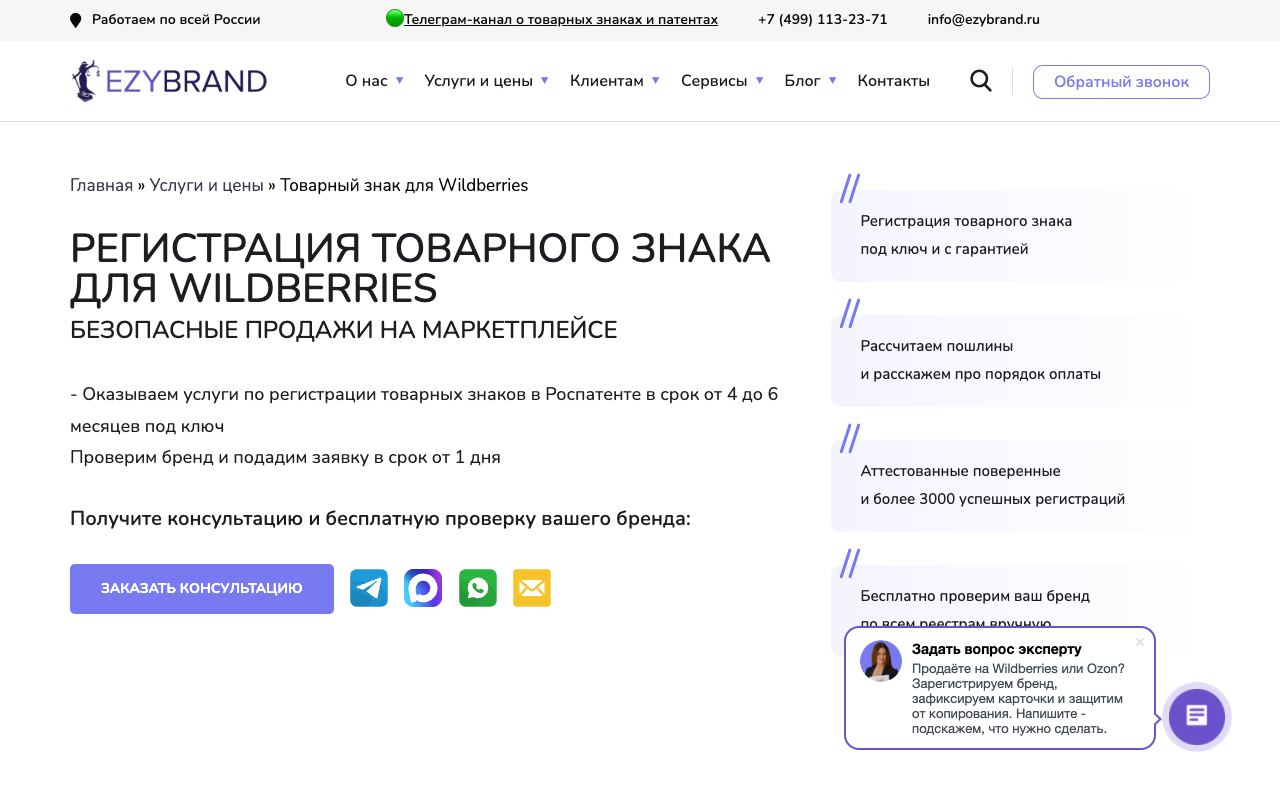Click the Задать вопрос эксперту heading

click(996, 649)
